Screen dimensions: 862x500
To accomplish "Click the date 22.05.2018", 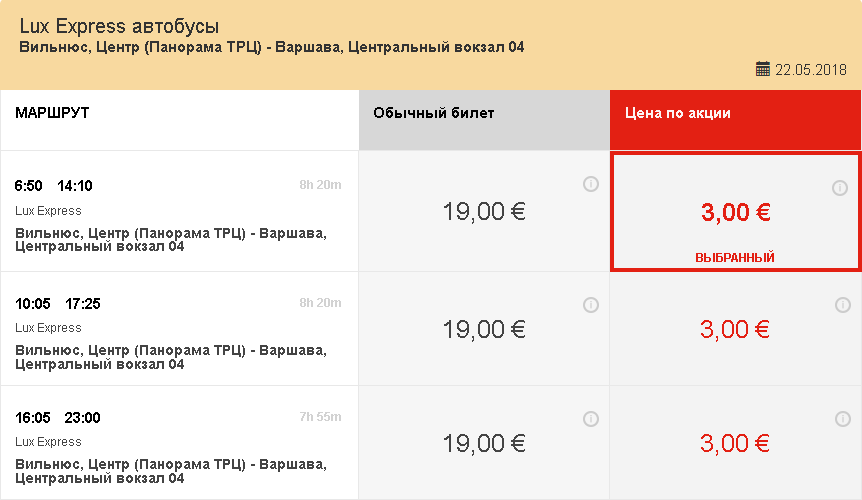I will click(x=810, y=70).
